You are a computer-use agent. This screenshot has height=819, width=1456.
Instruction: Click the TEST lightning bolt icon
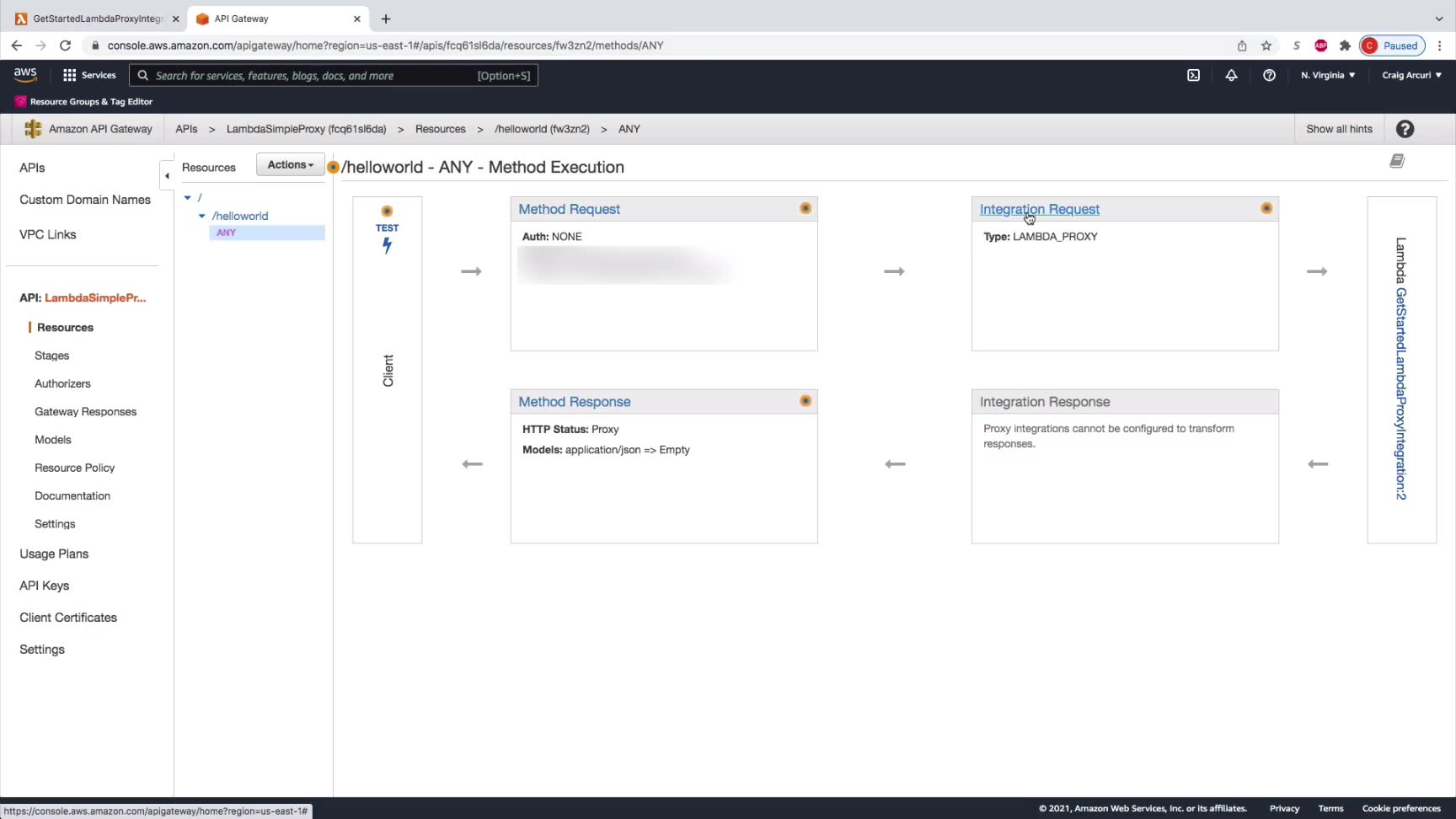387,245
